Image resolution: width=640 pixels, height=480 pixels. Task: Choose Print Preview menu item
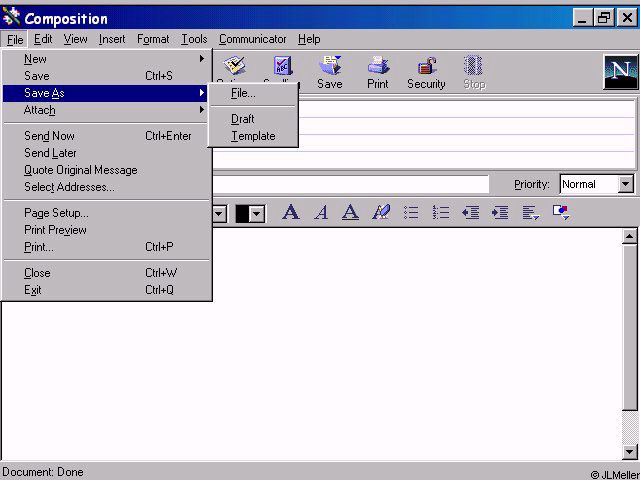[x=107, y=230]
